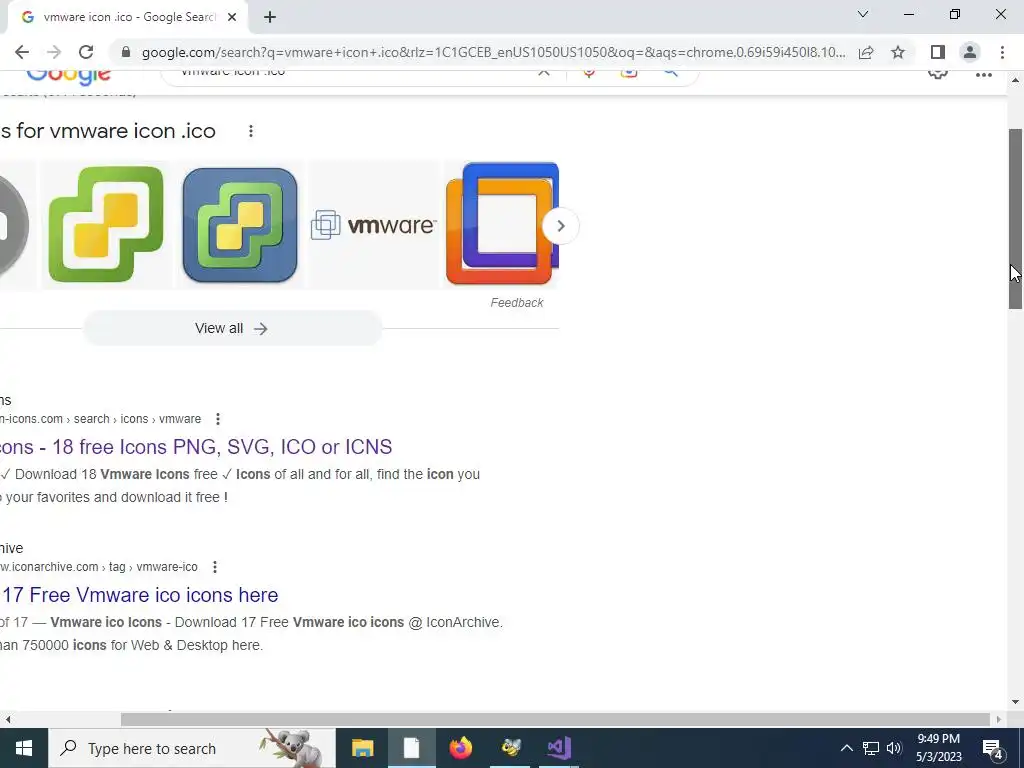Open File Explorer from the taskbar
The image size is (1024, 768).
(362, 748)
